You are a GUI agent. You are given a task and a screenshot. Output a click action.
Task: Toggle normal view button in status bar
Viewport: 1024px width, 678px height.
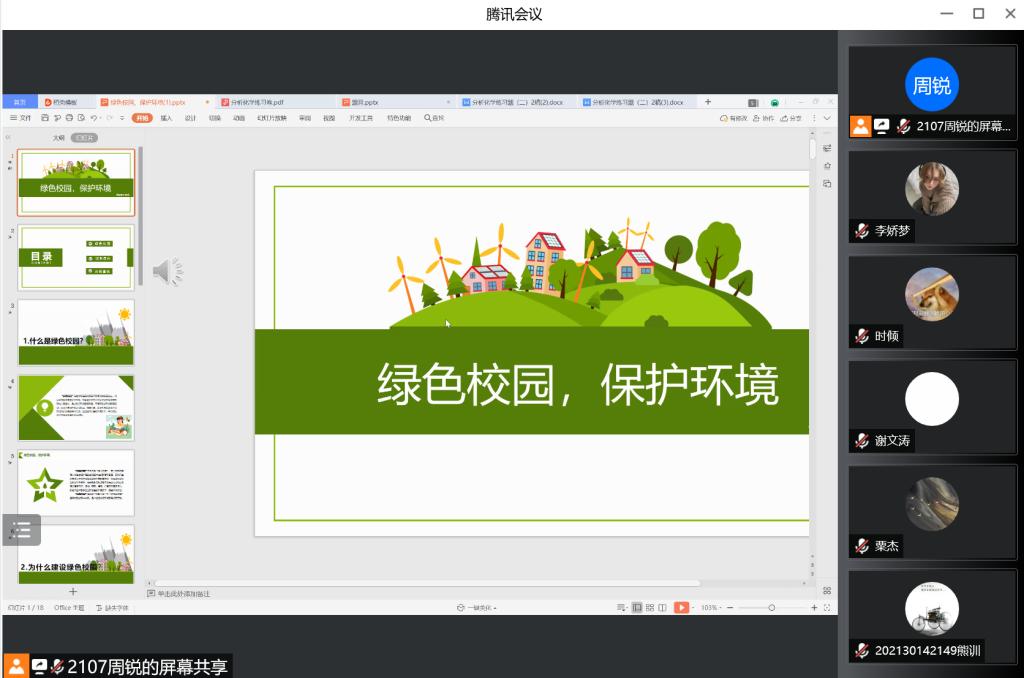(x=637, y=607)
